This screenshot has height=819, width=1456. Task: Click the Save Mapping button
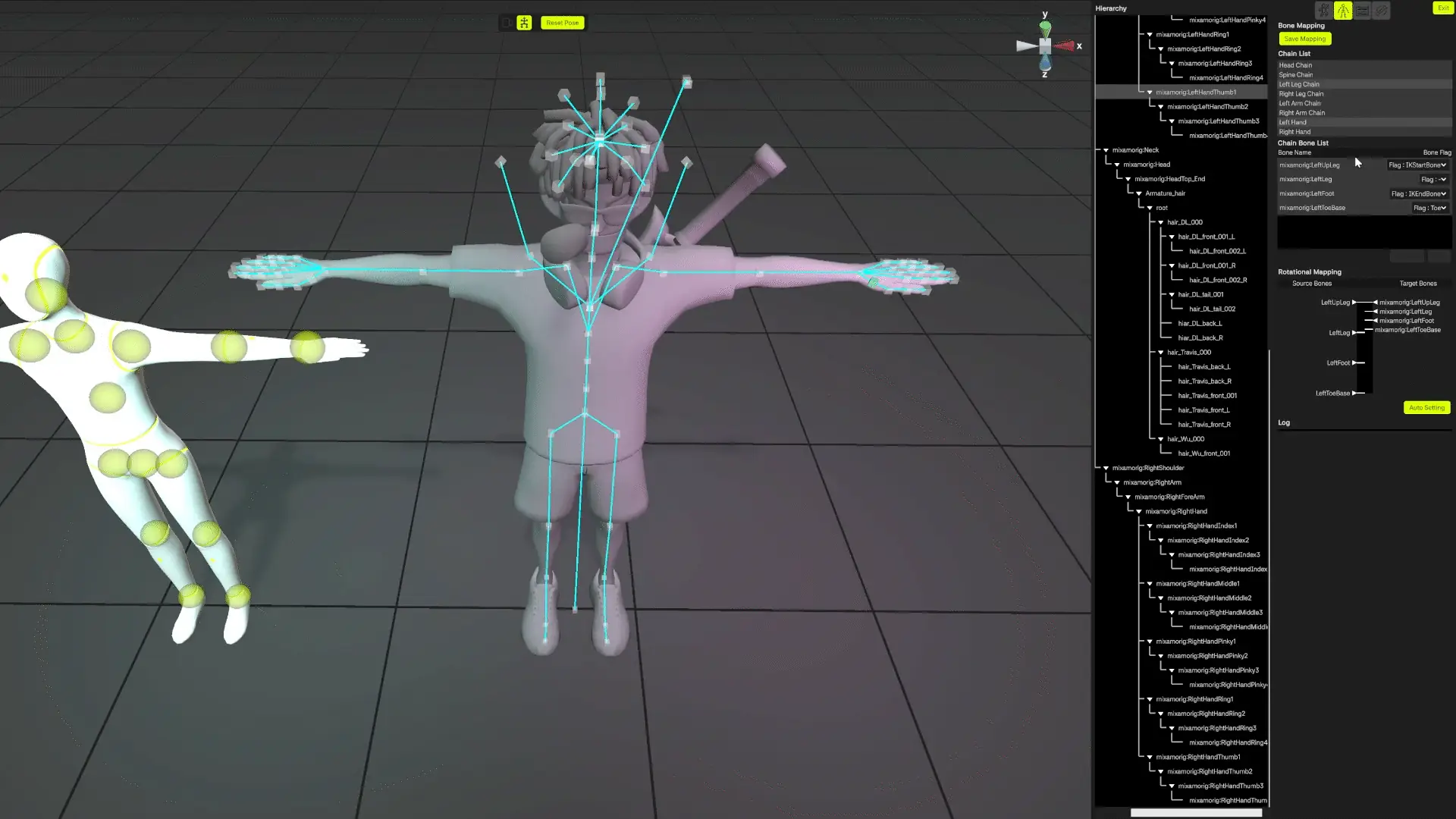click(1304, 39)
